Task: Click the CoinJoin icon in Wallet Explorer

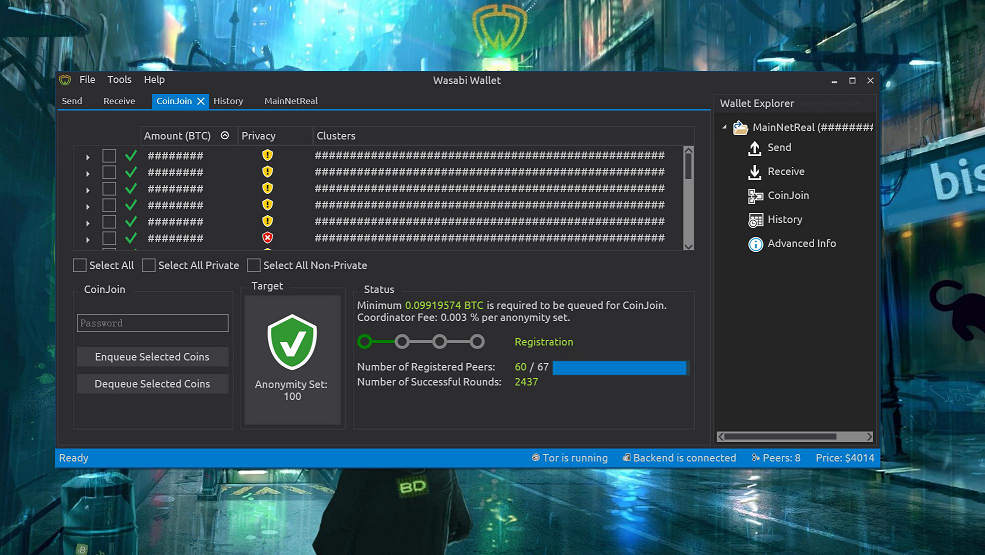Action: (755, 196)
